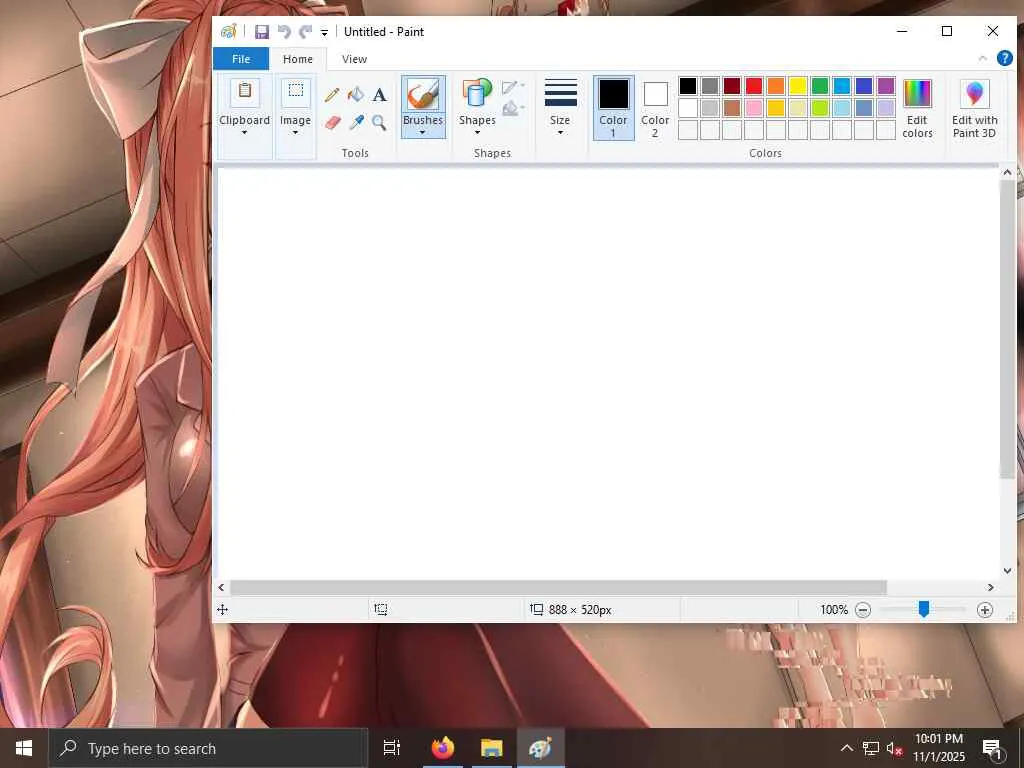This screenshot has width=1024, height=768.
Task: Expand the Brushes dropdown arrow
Action: (423, 133)
